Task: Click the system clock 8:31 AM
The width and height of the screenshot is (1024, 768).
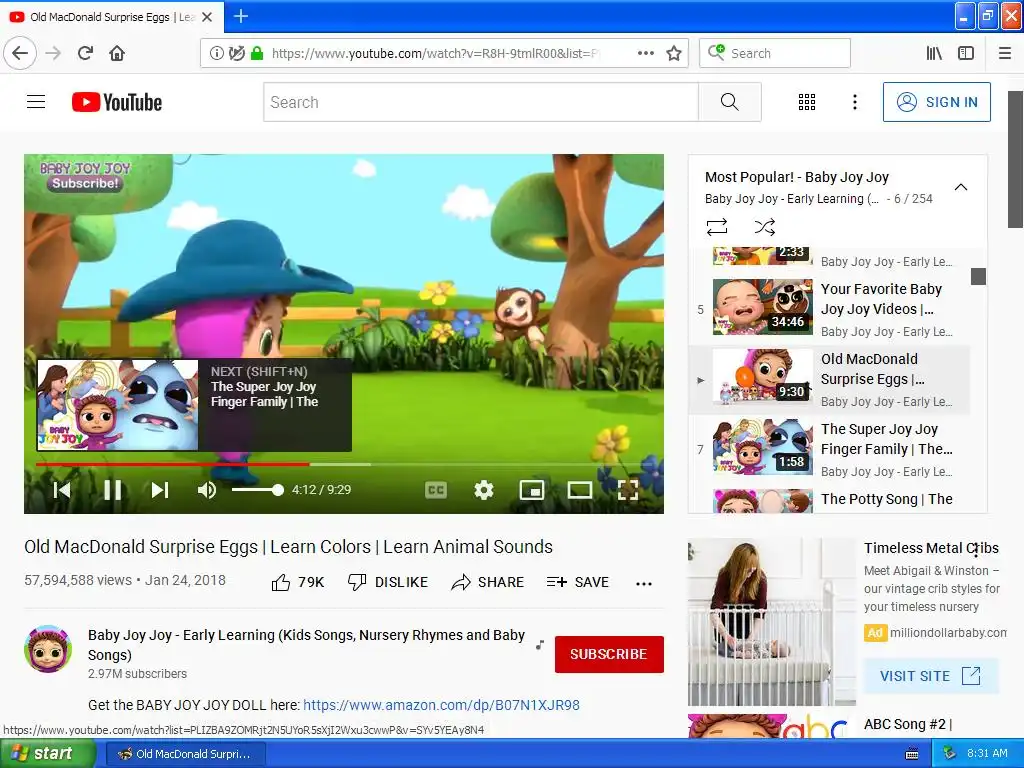Action: [987, 753]
